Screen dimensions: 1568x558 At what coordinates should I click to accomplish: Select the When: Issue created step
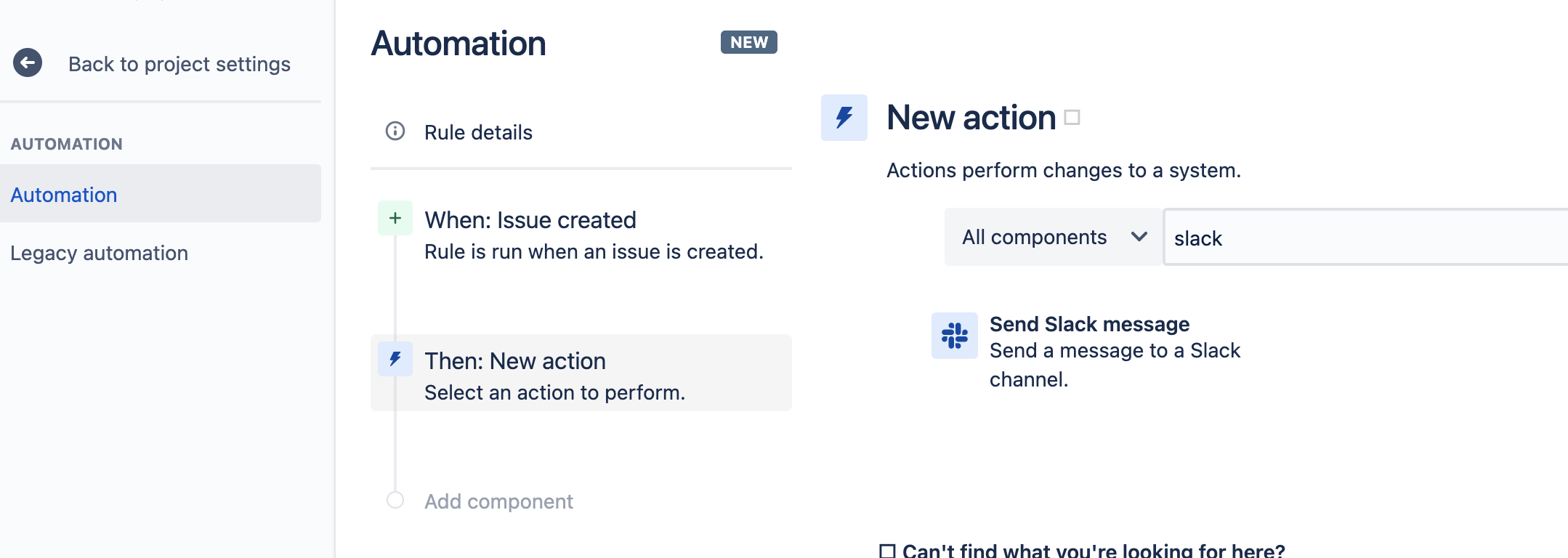point(530,220)
